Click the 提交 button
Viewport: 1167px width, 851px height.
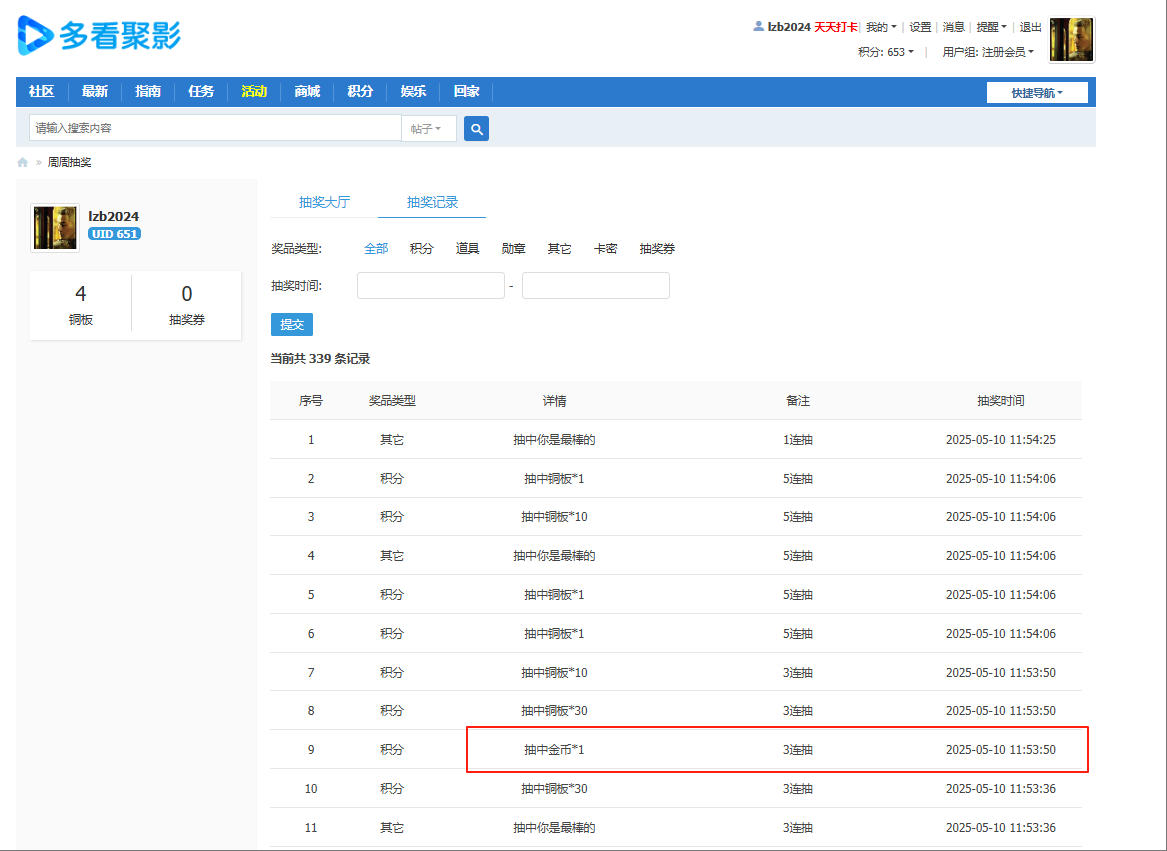click(292, 325)
